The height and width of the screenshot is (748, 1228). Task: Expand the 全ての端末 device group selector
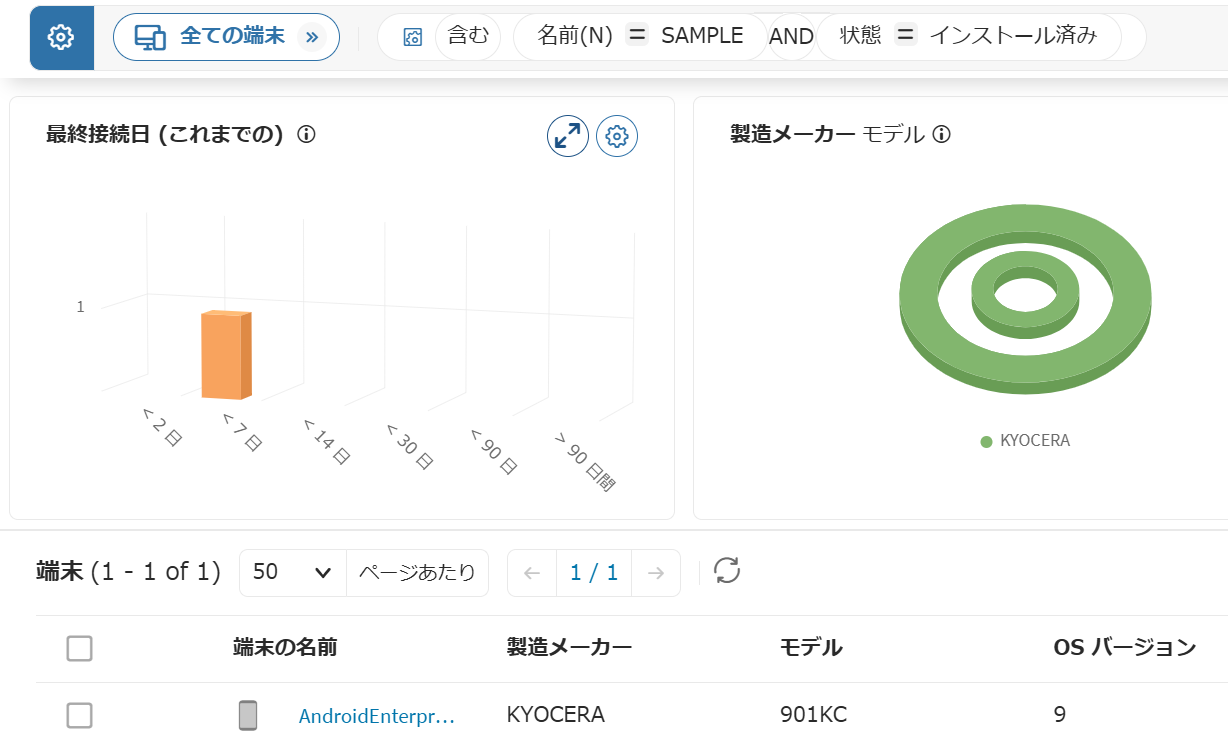227,37
